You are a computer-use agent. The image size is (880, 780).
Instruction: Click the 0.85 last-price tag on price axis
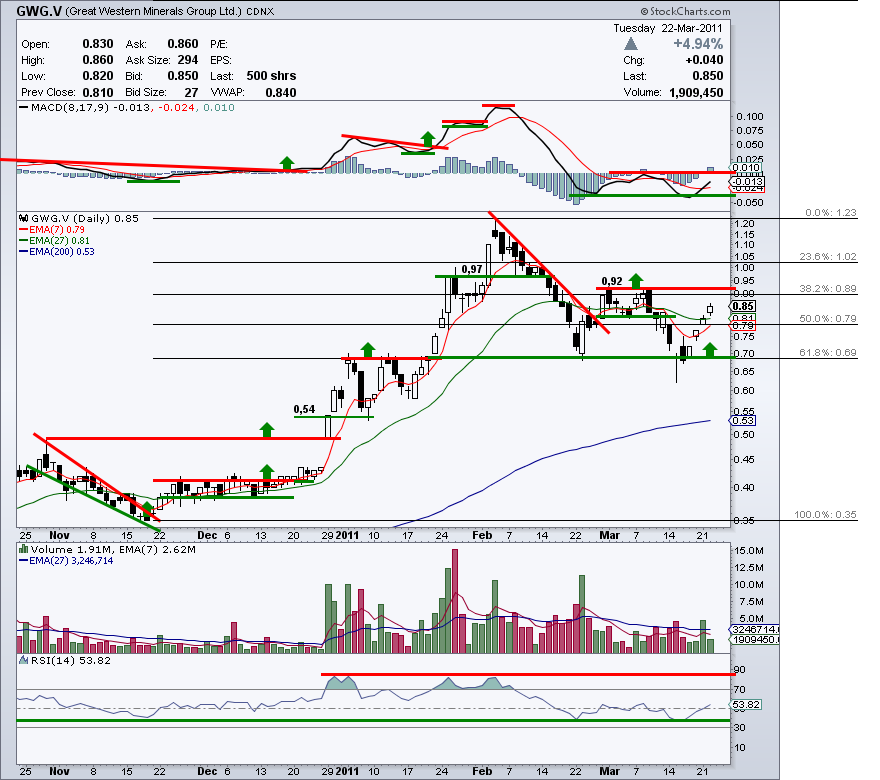pyautogui.click(x=743, y=306)
